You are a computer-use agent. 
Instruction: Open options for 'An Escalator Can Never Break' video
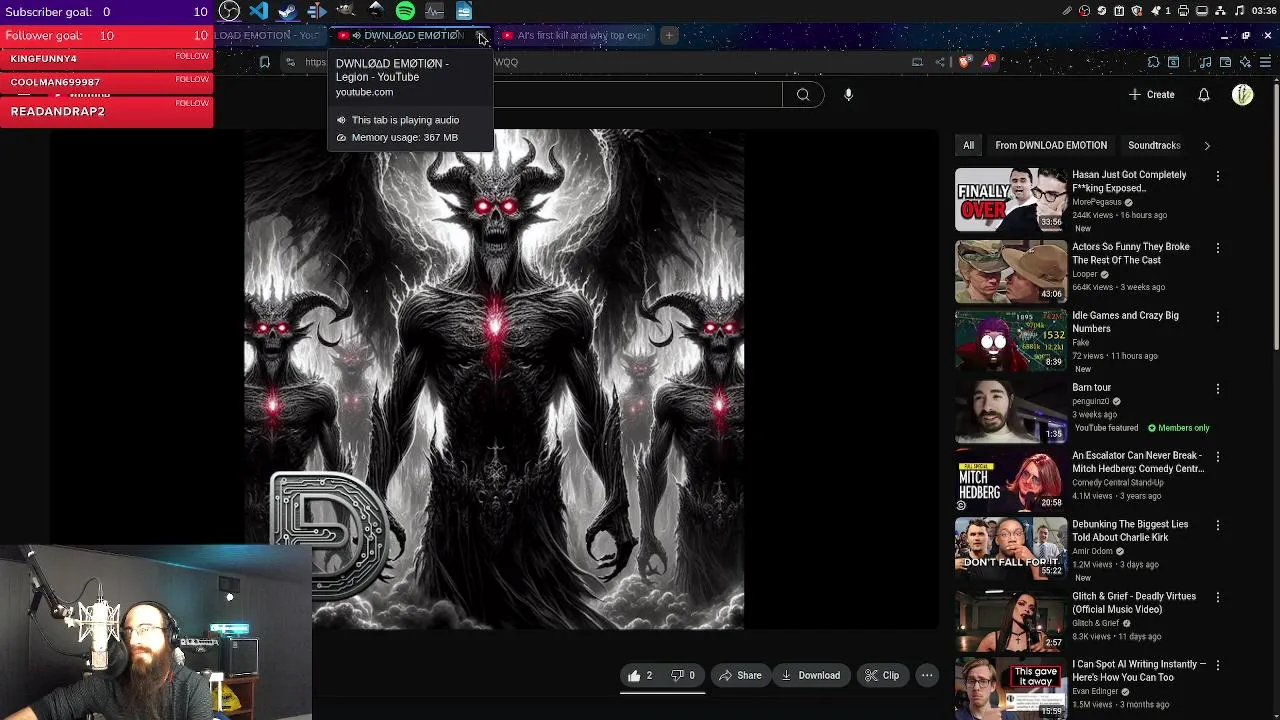1217,457
